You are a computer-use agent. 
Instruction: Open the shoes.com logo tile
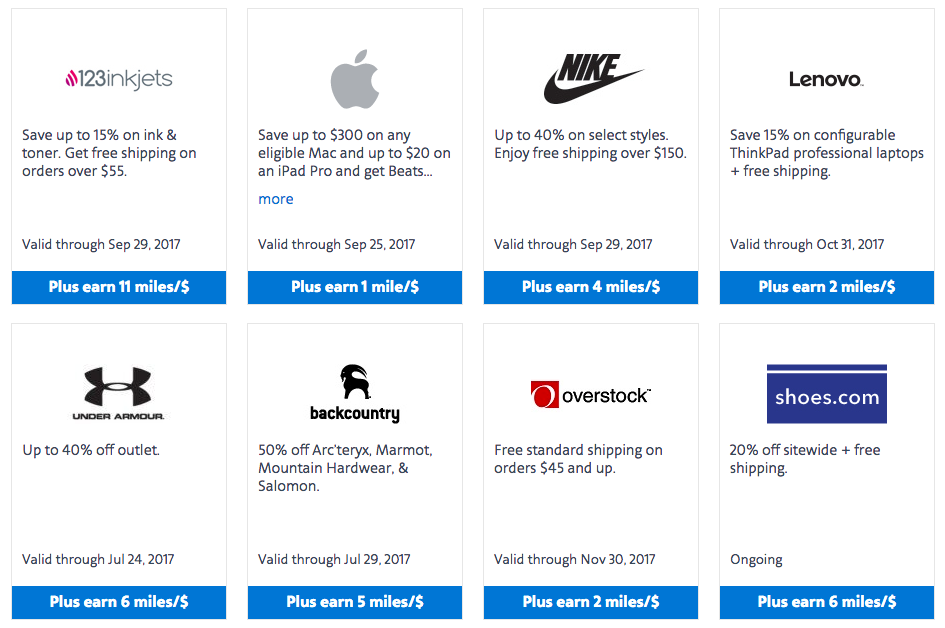(826, 394)
